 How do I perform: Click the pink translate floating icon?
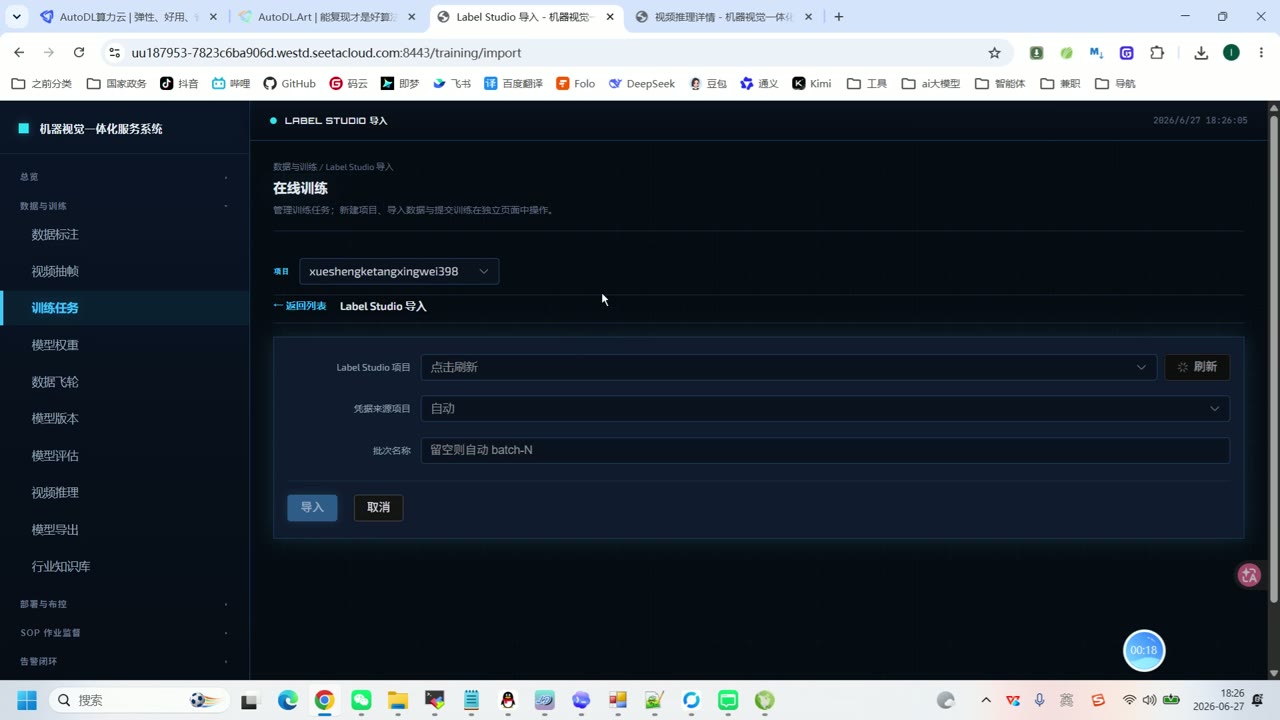pos(1249,575)
